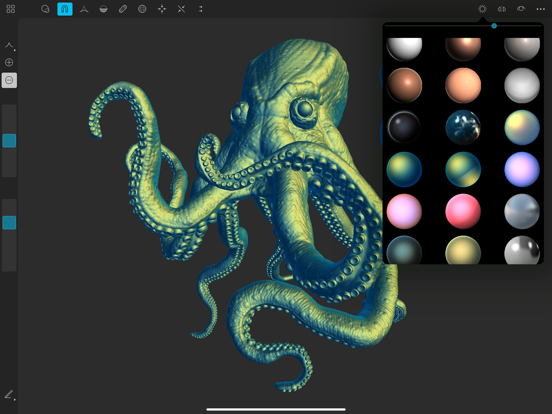
Task: Select the circle grid sphere tool icon
Action: pyautogui.click(x=142, y=9)
